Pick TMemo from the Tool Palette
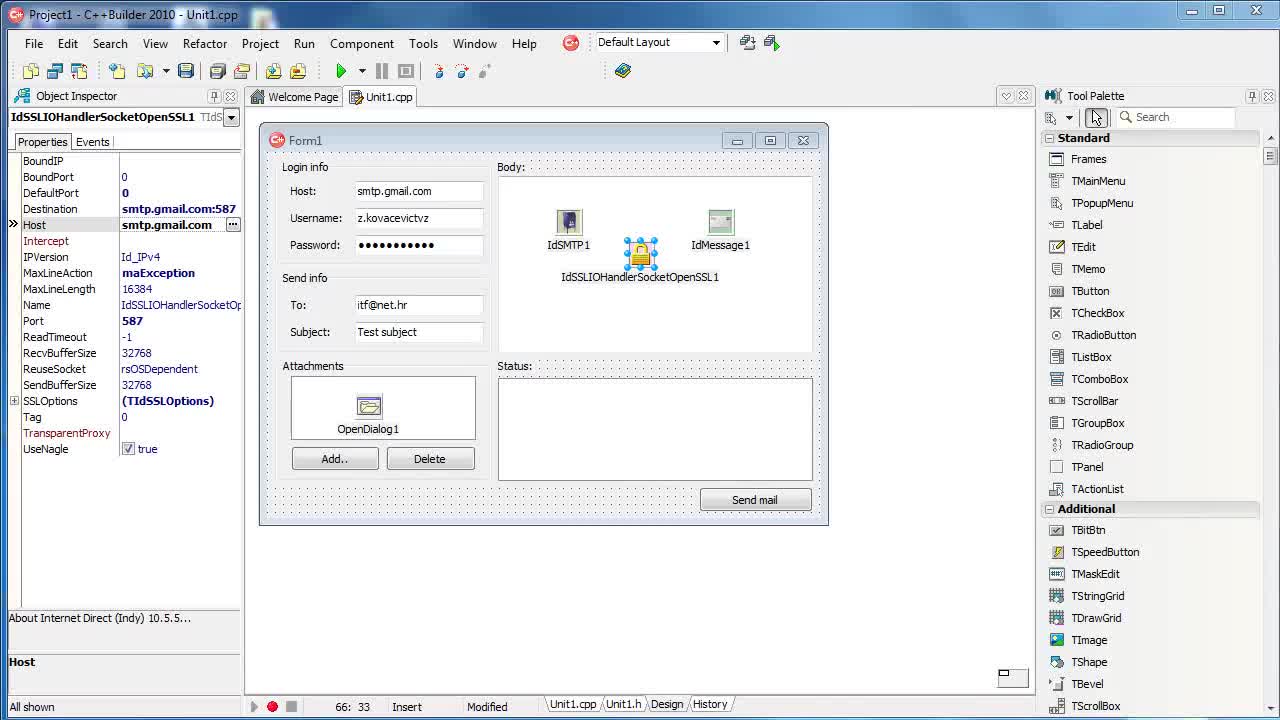The image size is (1280, 720). (1088, 269)
